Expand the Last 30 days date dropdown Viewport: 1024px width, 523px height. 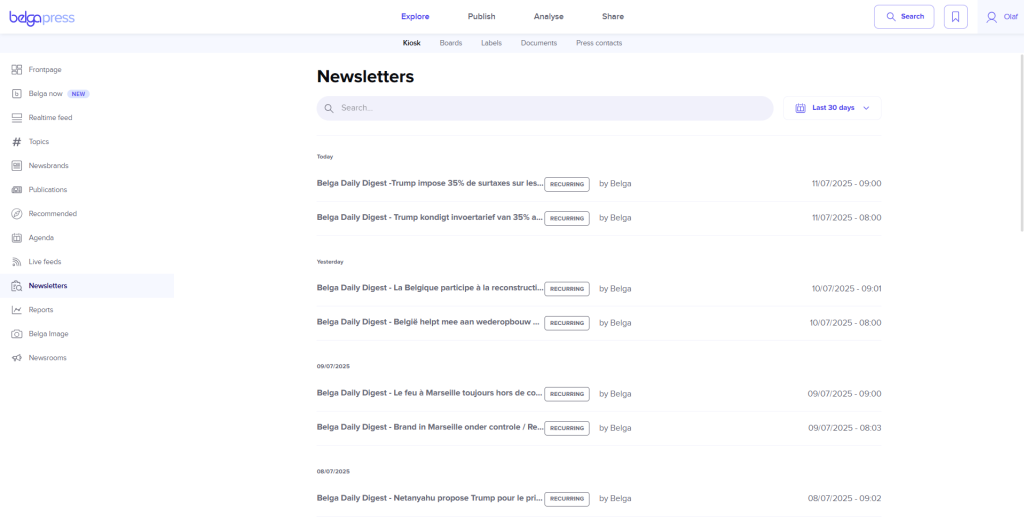click(x=832, y=108)
